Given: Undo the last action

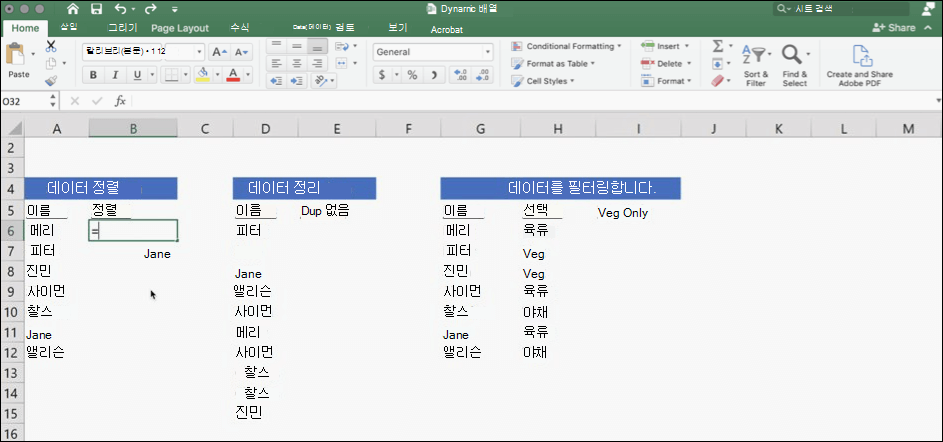Looking at the screenshot, I should (x=121, y=9).
